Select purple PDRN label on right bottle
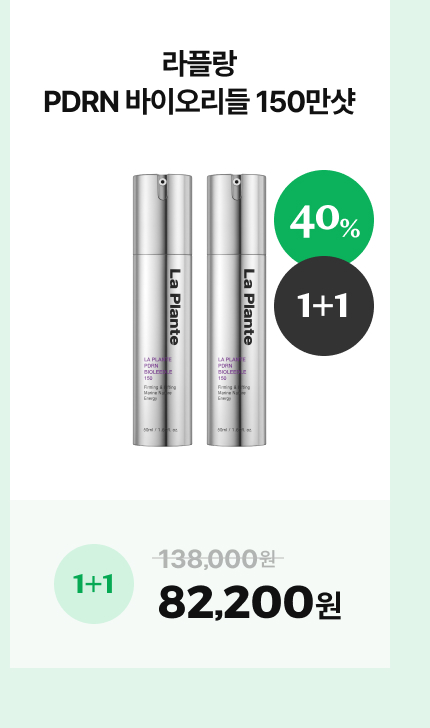The height and width of the screenshot is (728, 430). pyautogui.click(x=232, y=369)
